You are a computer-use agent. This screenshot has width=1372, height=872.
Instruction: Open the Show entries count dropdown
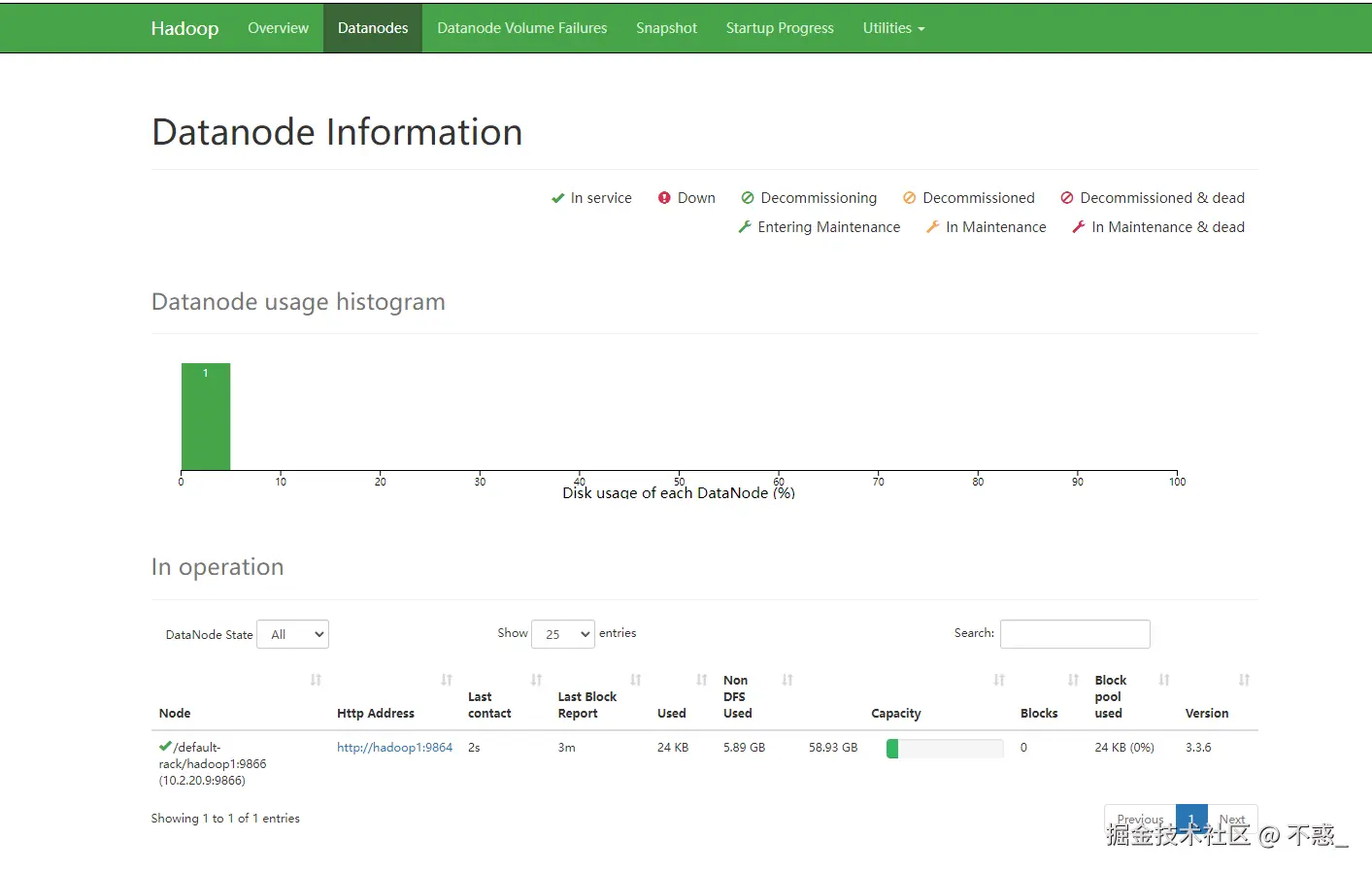coord(563,634)
